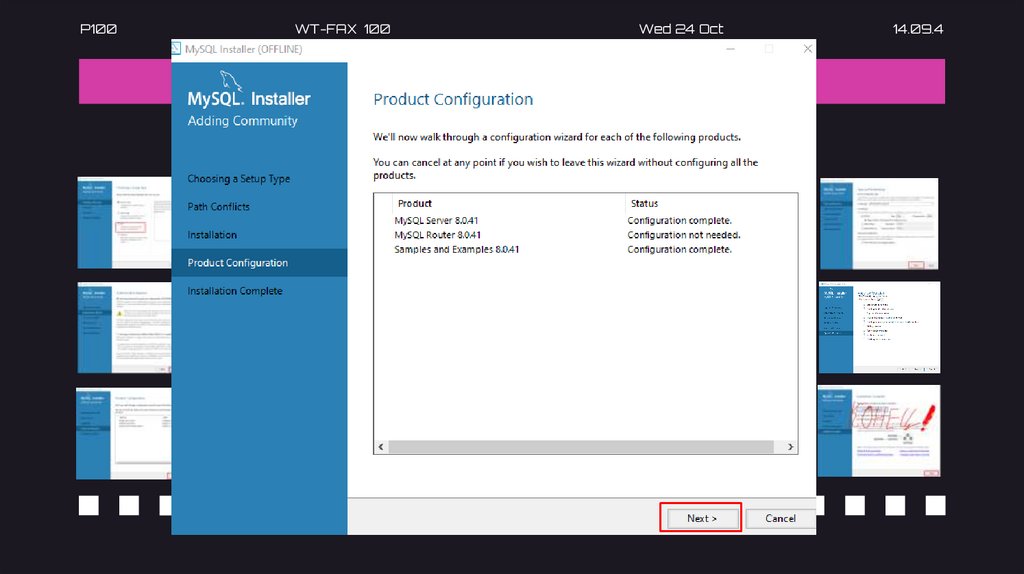Click the Cancel button
1024x574 pixels.
780,518
